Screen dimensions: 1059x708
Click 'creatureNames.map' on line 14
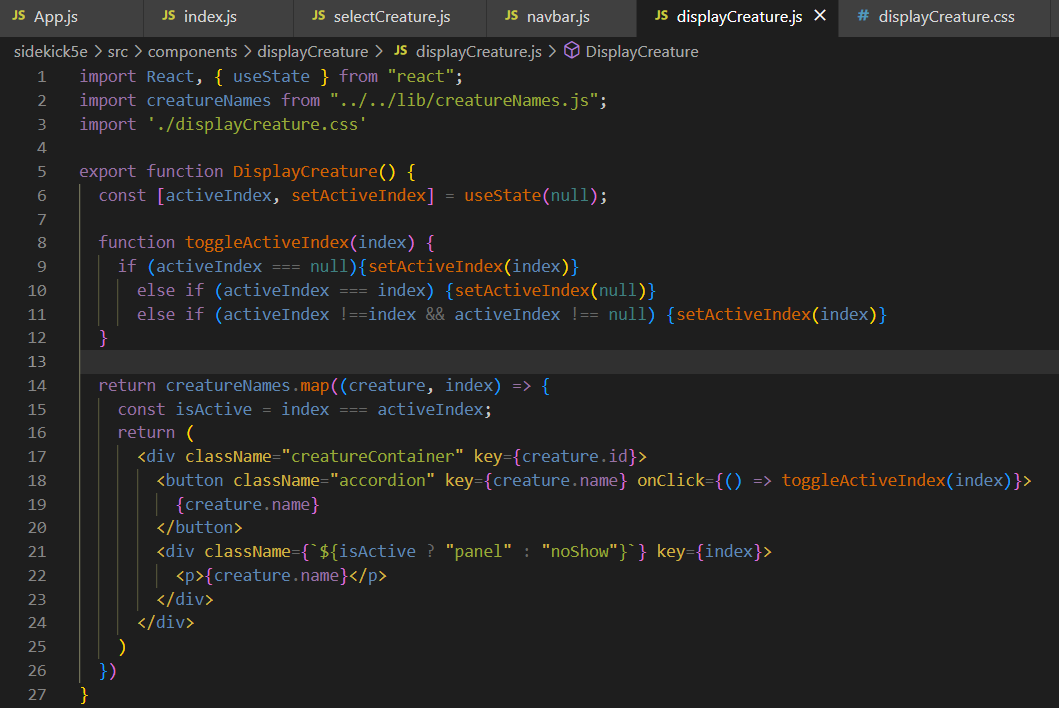[x=247, y=386]
